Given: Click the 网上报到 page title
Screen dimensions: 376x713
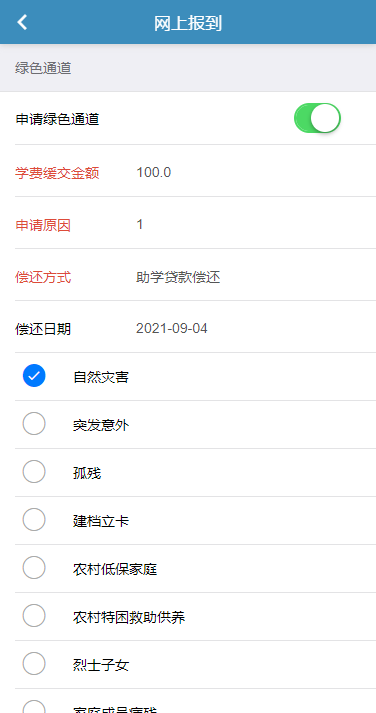Looking at the screenshot, I should [188, 23].
